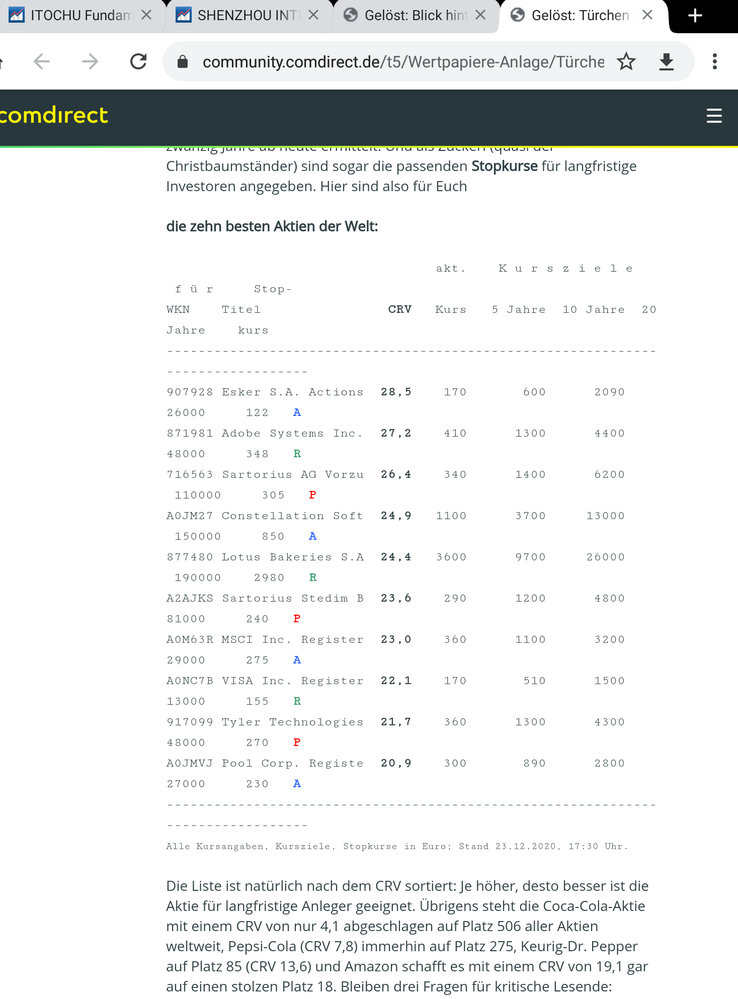
Task: Click the comdirect logo
Action: 54,116
